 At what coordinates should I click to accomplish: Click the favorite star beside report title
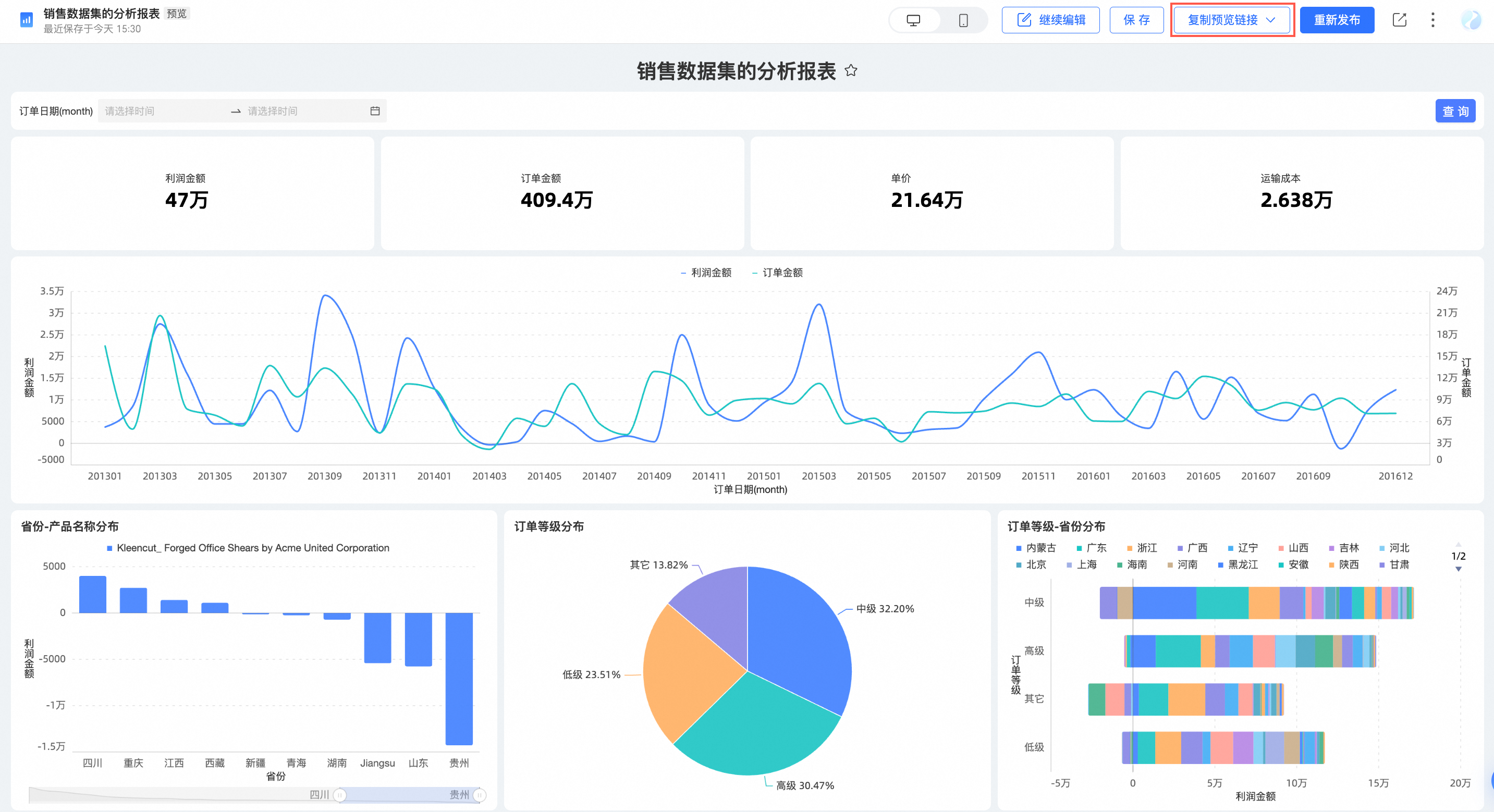[851, 71]
